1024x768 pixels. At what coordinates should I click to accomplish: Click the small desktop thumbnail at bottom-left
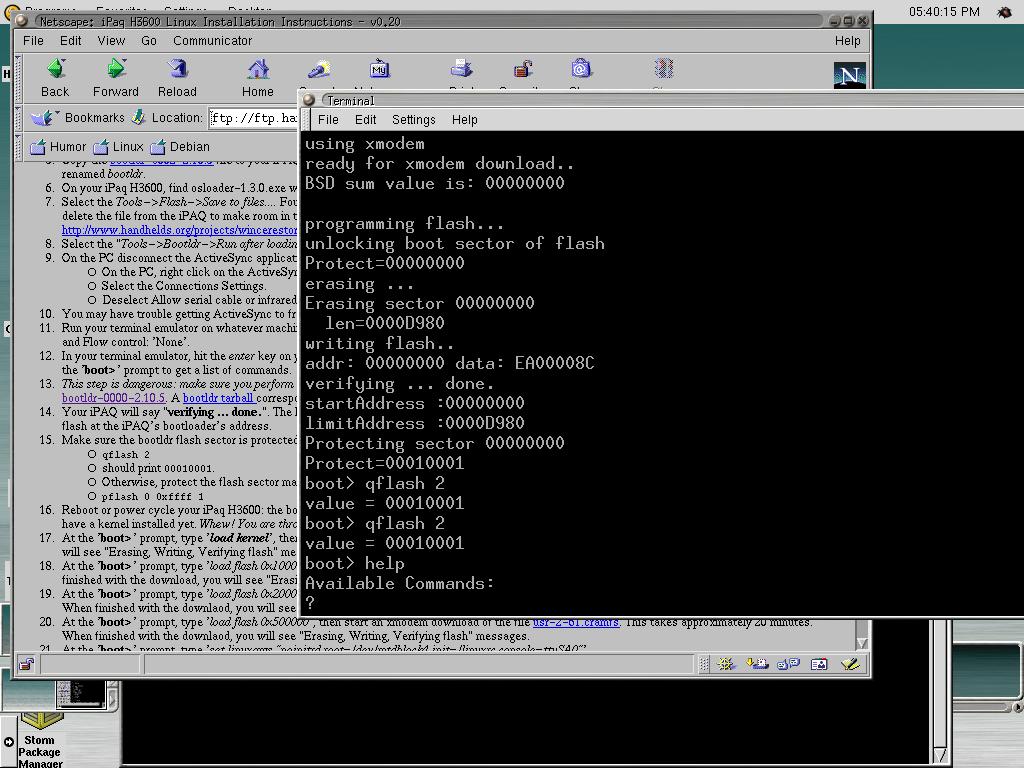tap(80, 694)
